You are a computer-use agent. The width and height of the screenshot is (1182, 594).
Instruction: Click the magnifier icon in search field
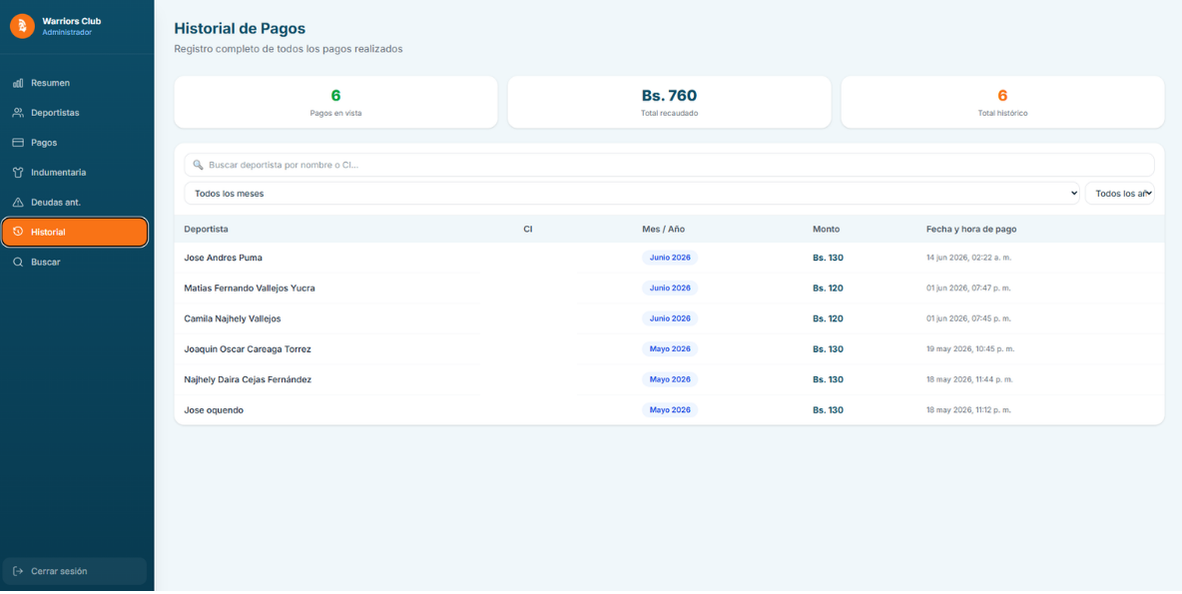click(198, 164)
